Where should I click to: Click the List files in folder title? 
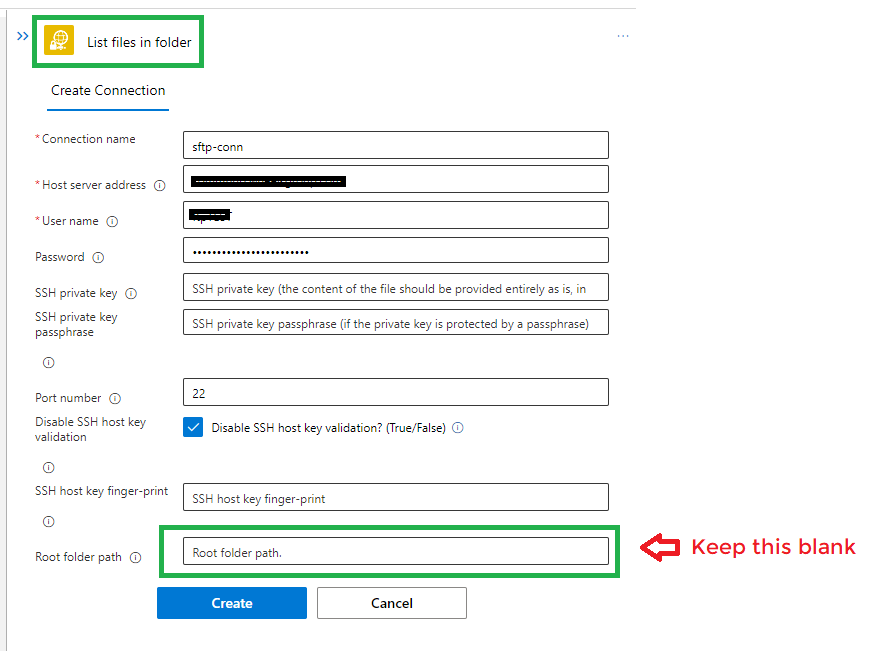point(139,42)
